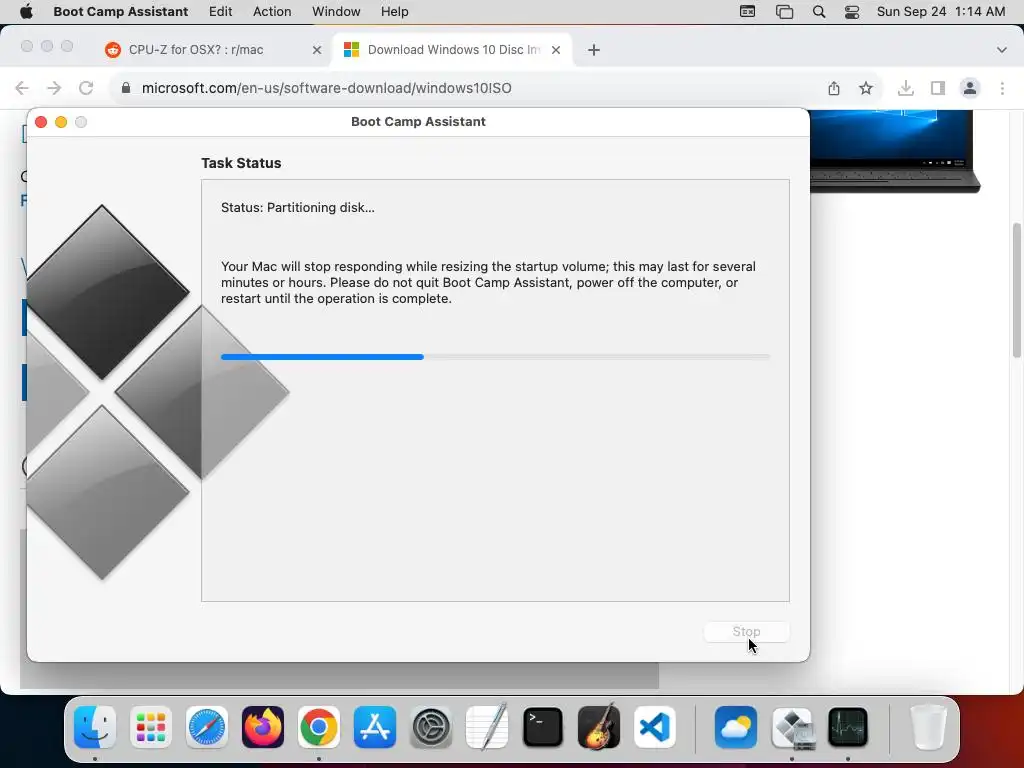Click the microsoft.com address bar URL
Screen dimensions: 1024x768
point(327,88)
